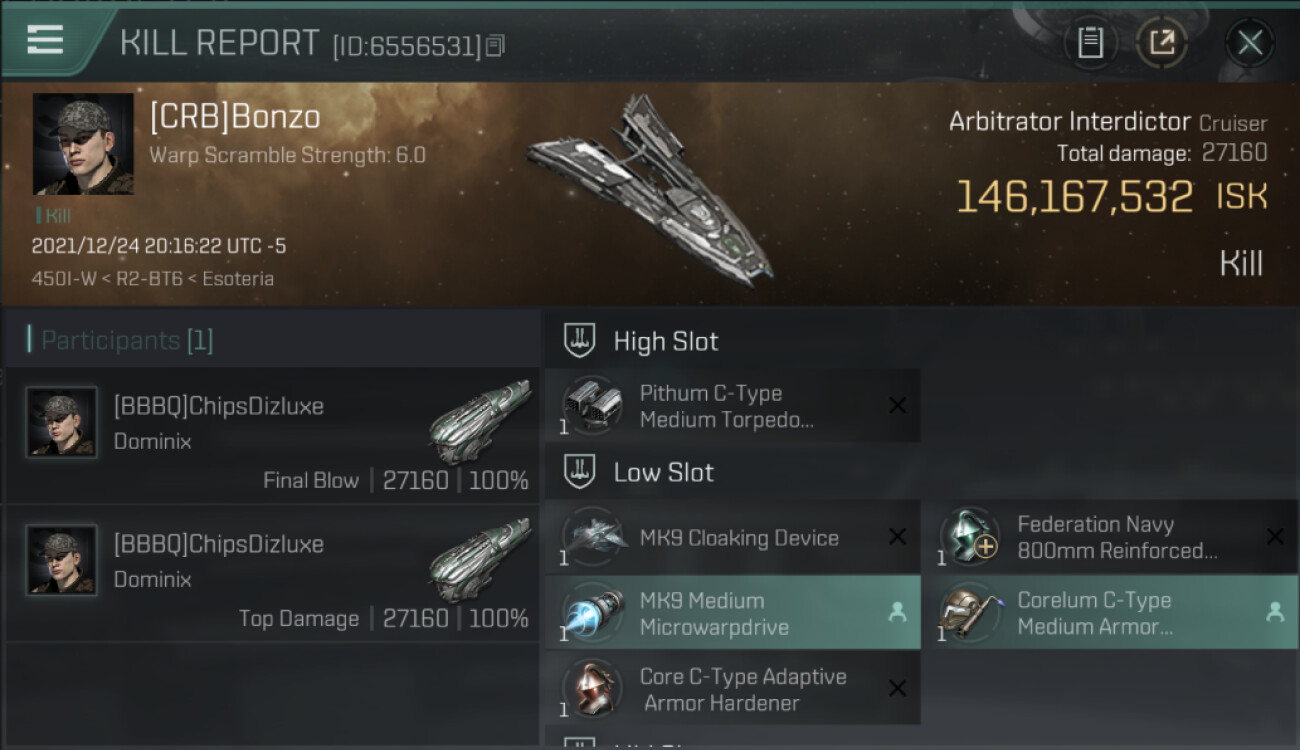1300x750 pixels.
Task: Open the Final Blow ChipsDizluxe entry
Action: 272,437
